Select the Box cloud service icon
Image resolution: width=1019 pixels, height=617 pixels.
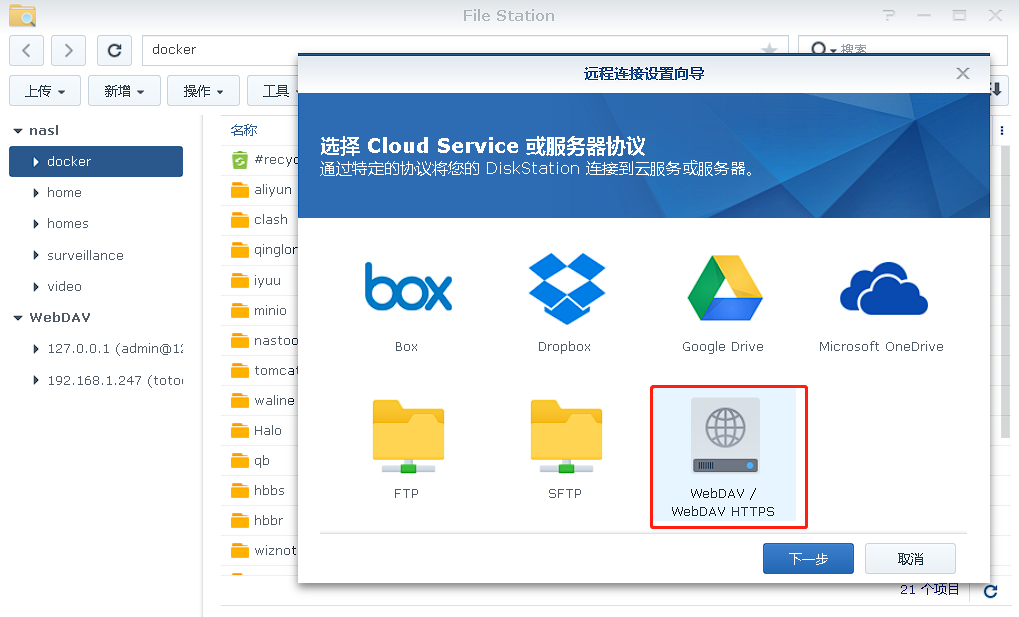pos(407,287)
